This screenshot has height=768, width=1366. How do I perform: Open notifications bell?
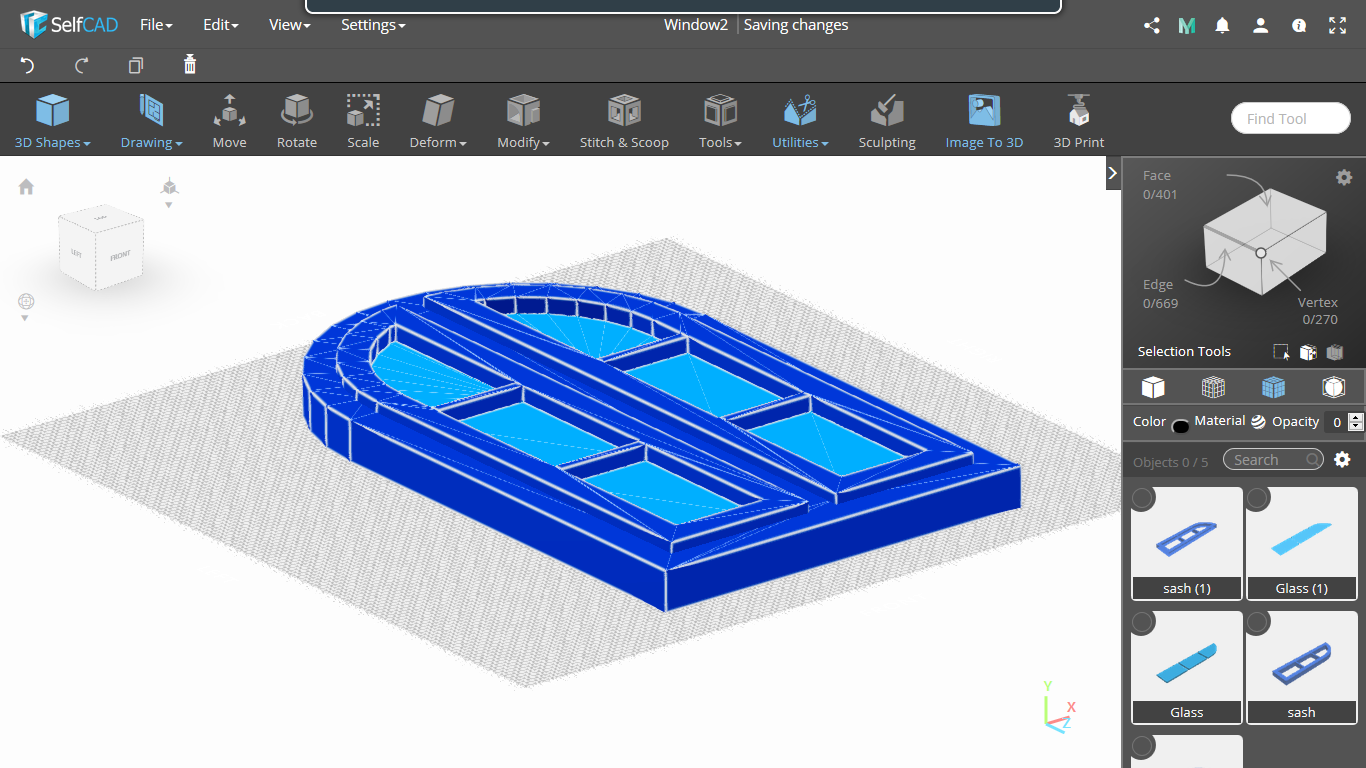(1222, 26)
